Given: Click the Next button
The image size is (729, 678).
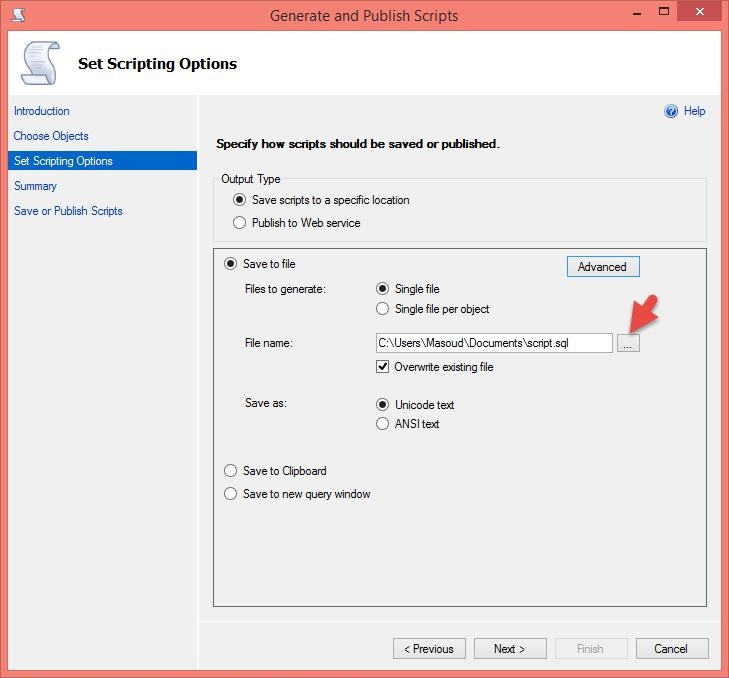Looking at the screenshot, I should [510, 648].
